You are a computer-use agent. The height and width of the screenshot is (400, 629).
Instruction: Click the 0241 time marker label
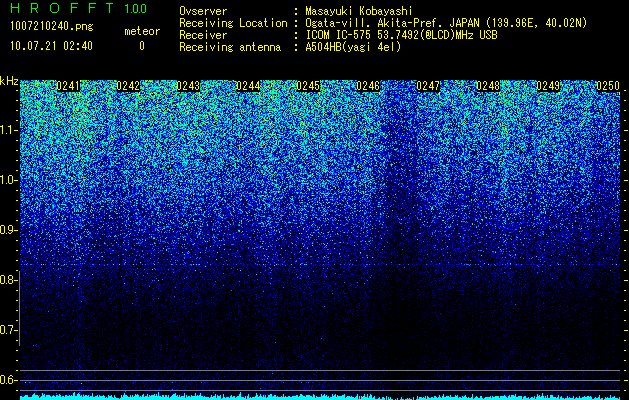(68, 86)
